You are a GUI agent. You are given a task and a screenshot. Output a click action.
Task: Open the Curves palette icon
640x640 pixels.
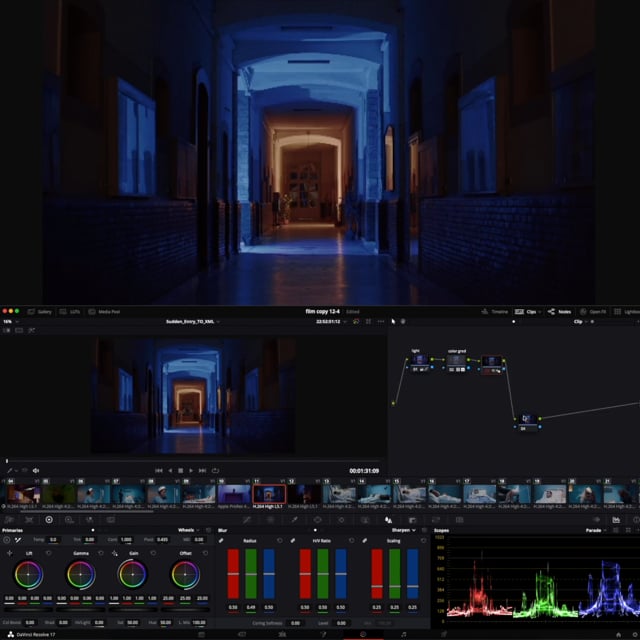(x=247, y=520)
